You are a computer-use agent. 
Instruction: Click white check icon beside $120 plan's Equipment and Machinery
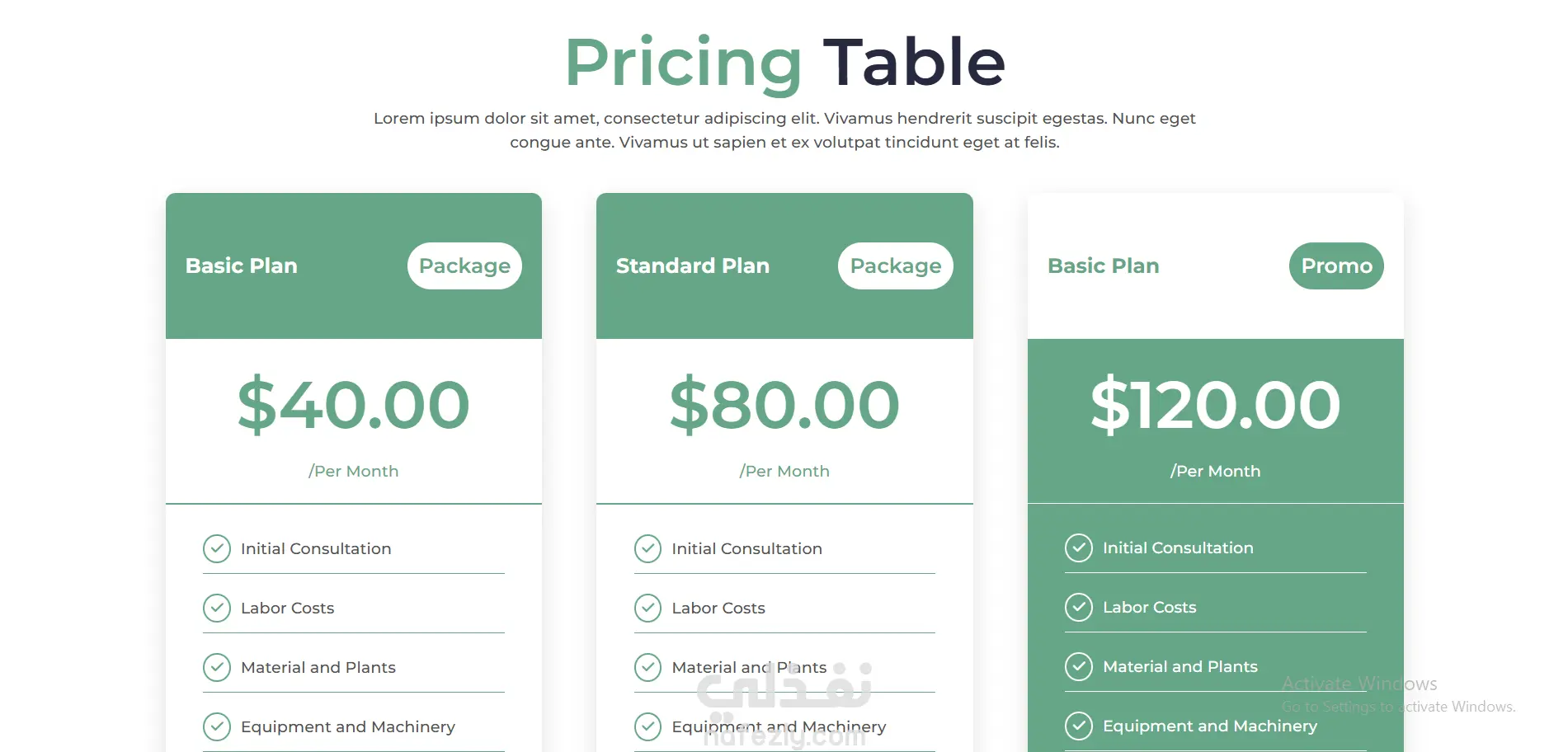point(1078,726)
